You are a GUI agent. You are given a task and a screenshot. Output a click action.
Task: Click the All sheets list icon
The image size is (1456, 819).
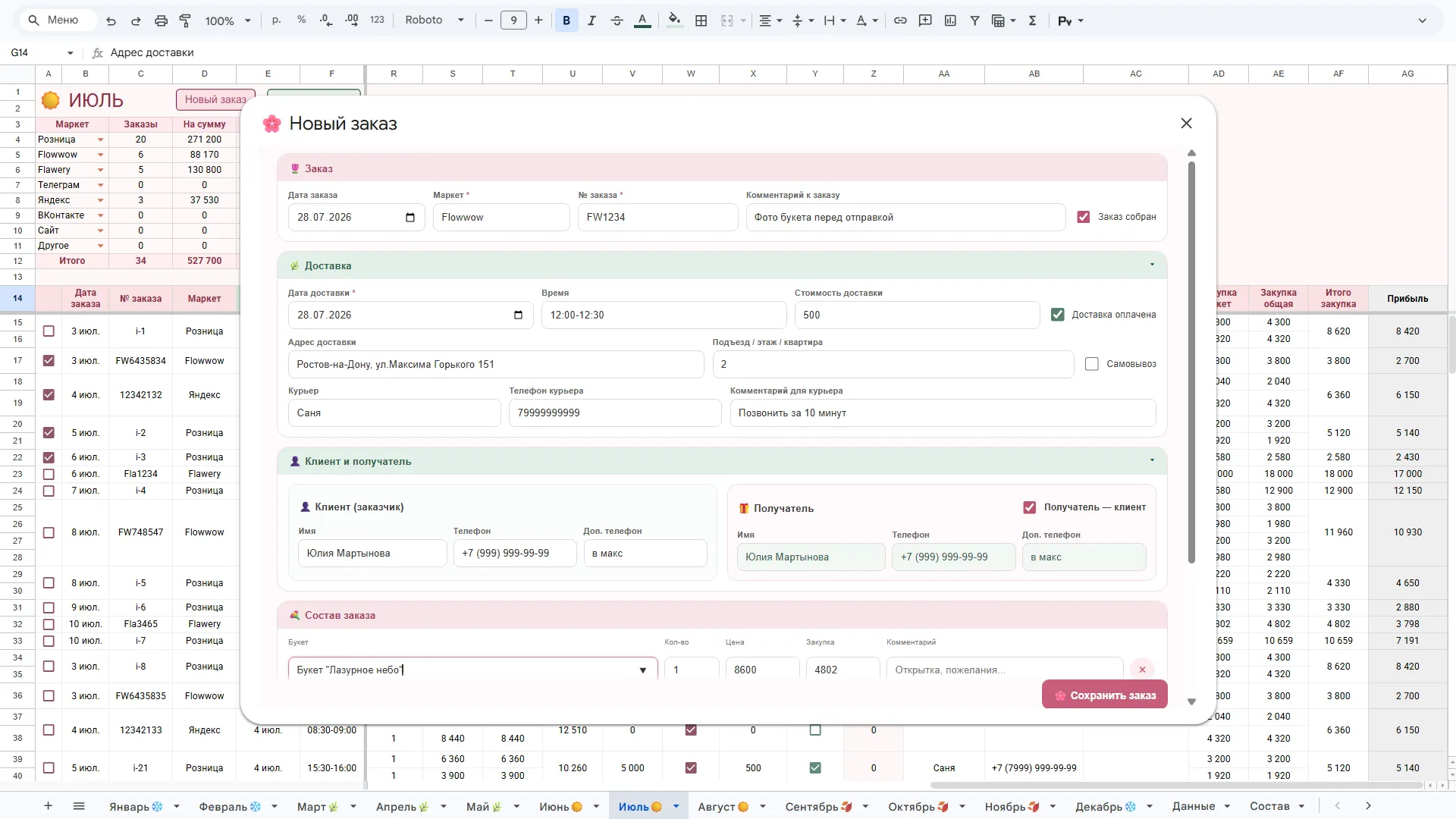click(79, 806)
